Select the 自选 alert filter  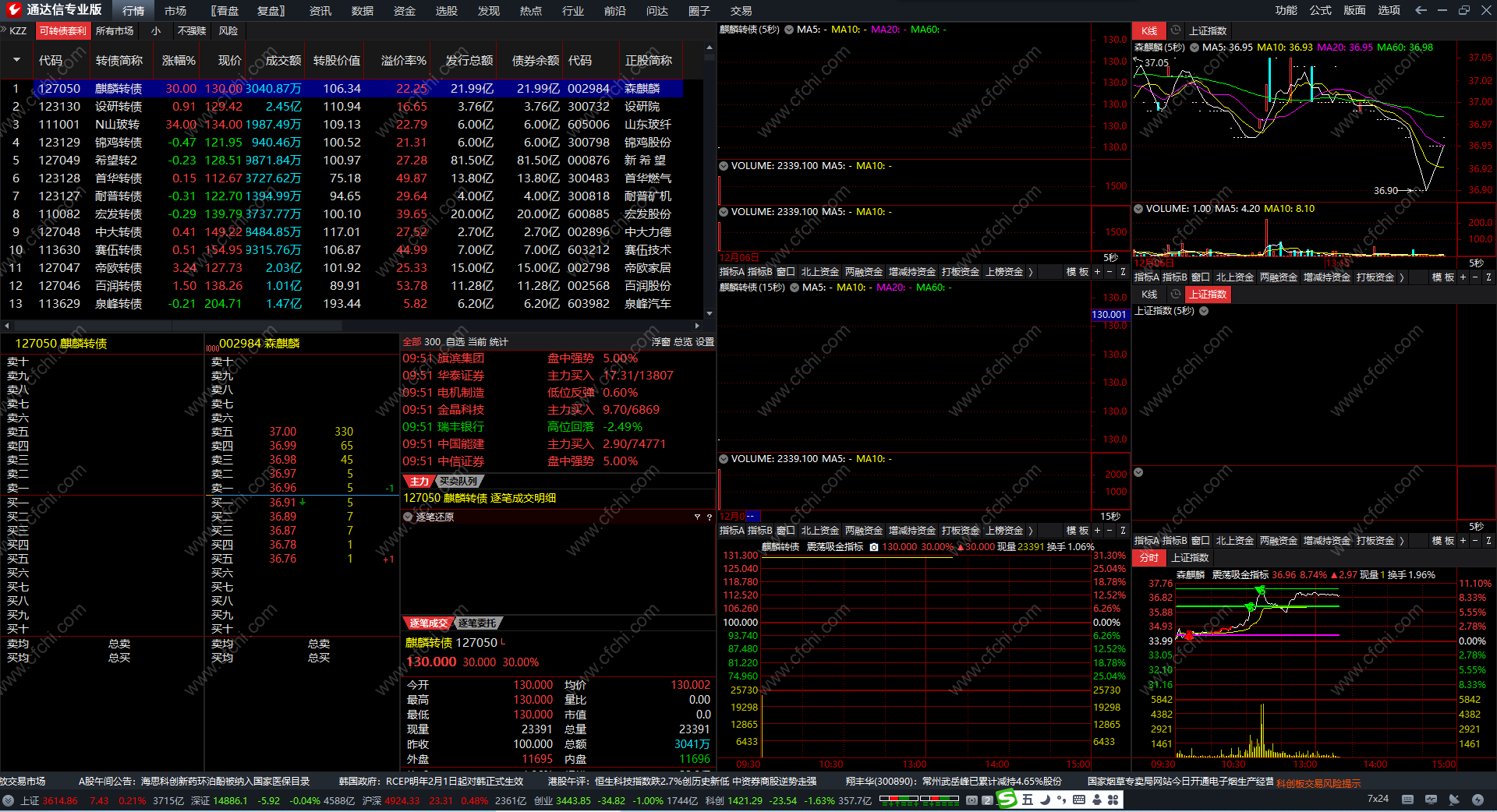point(455,342)
